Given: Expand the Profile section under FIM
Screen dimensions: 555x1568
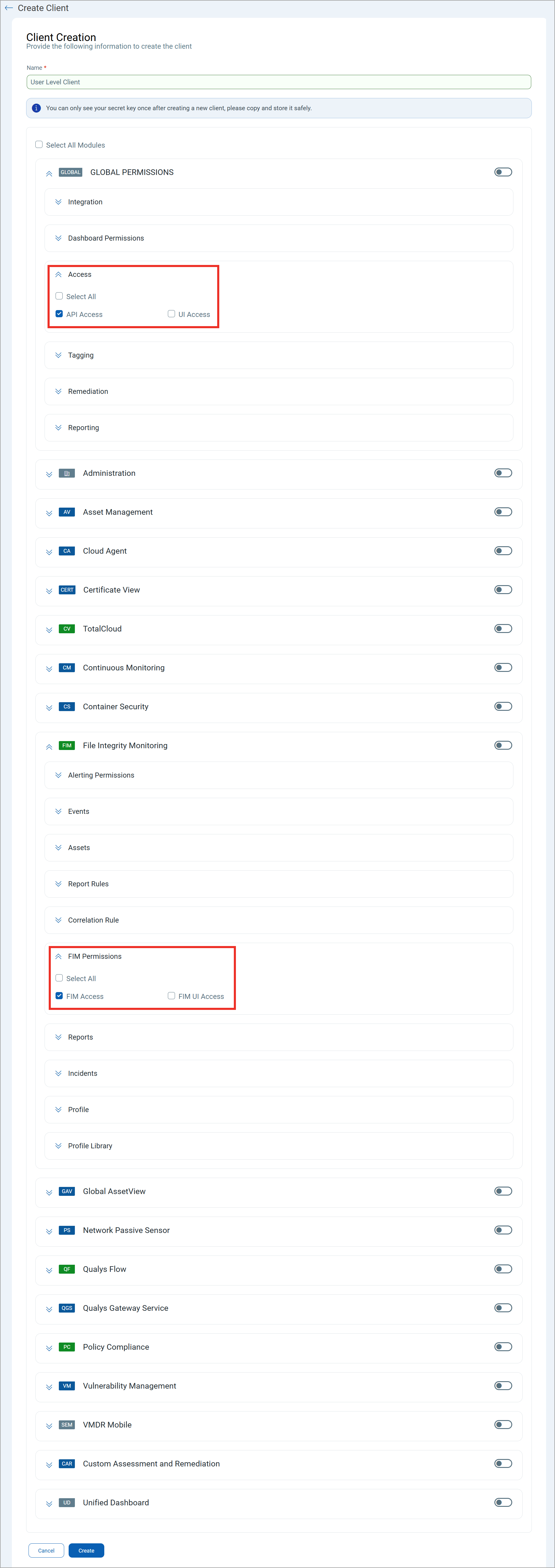Looking at the screenshot, I should pyautogui.click(x=59, y=1110).
